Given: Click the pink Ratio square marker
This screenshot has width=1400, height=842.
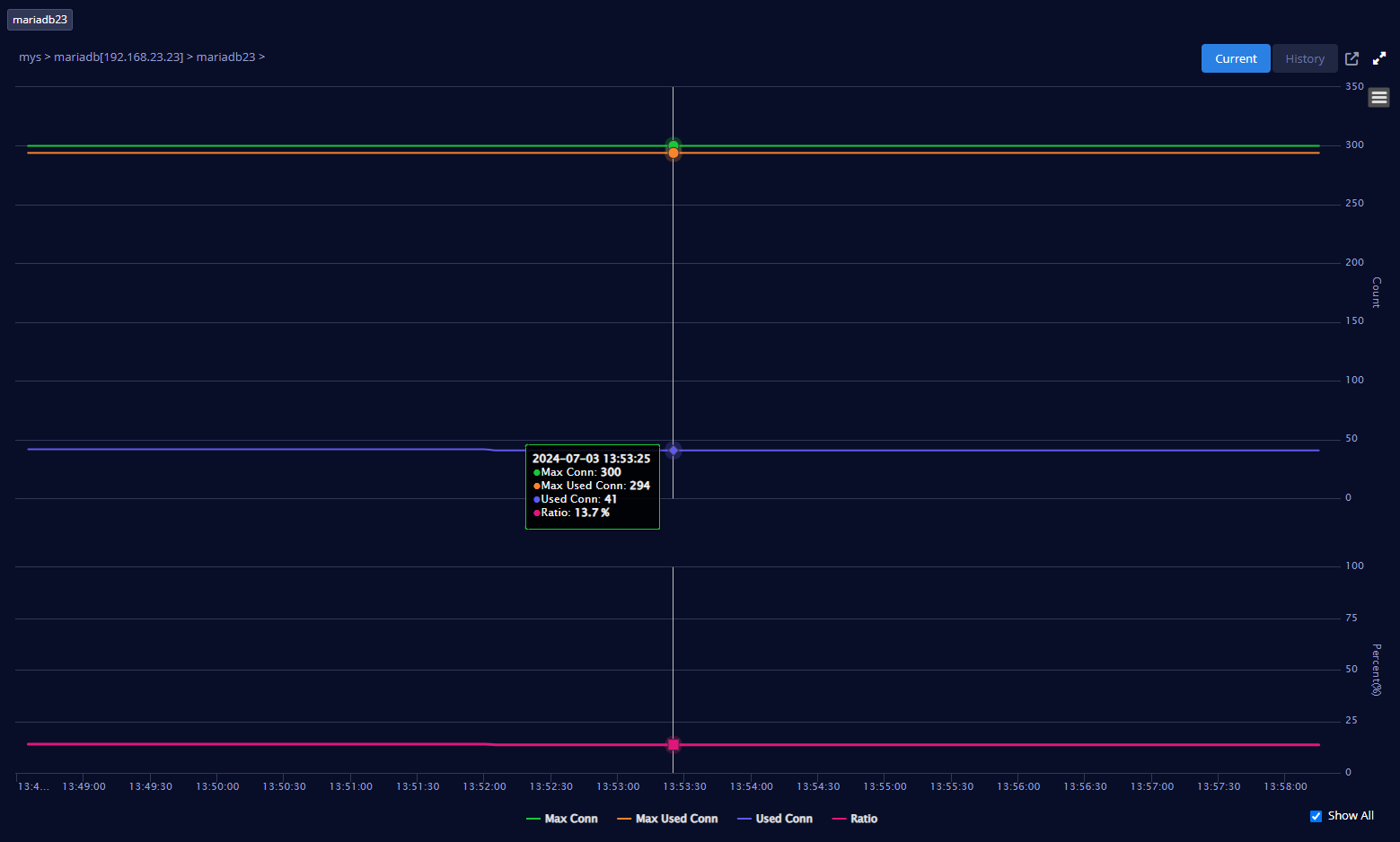Looking at the screenshot, I should coord(674,745).
